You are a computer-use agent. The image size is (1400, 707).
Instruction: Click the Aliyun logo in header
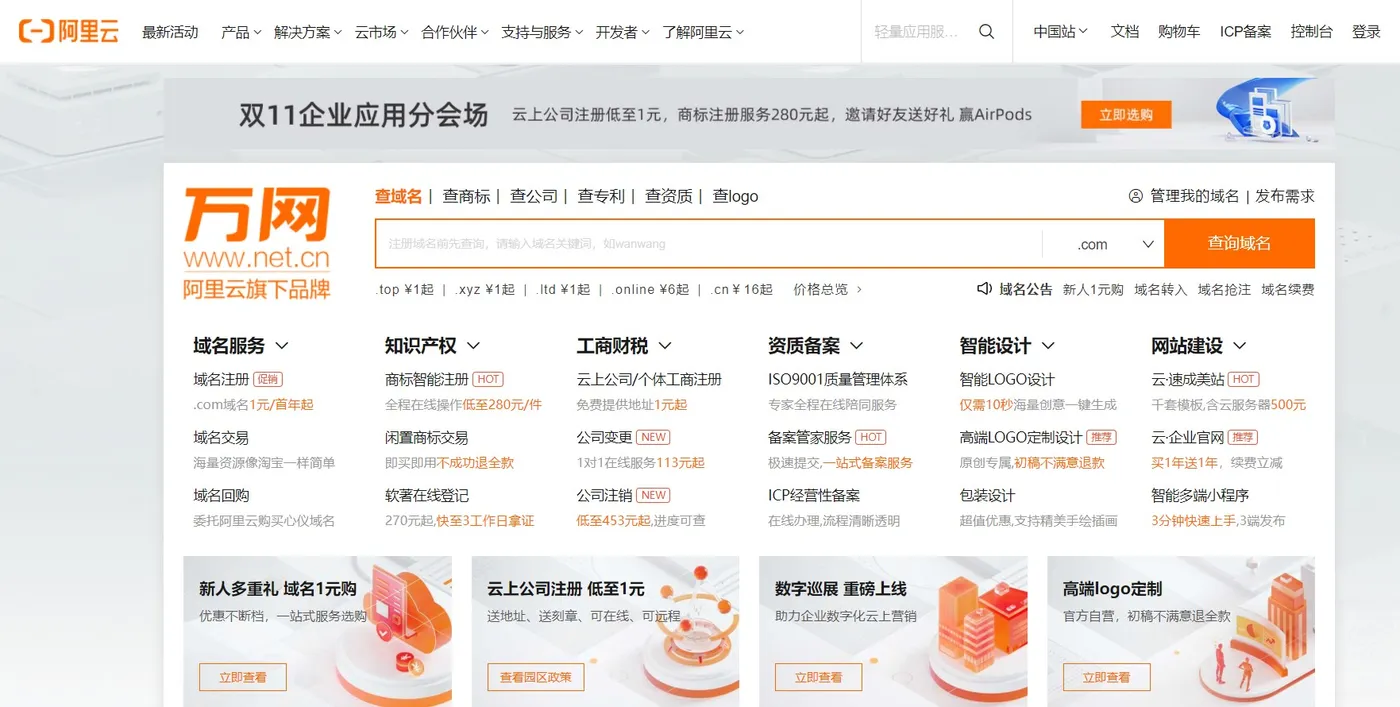point(68,32)
